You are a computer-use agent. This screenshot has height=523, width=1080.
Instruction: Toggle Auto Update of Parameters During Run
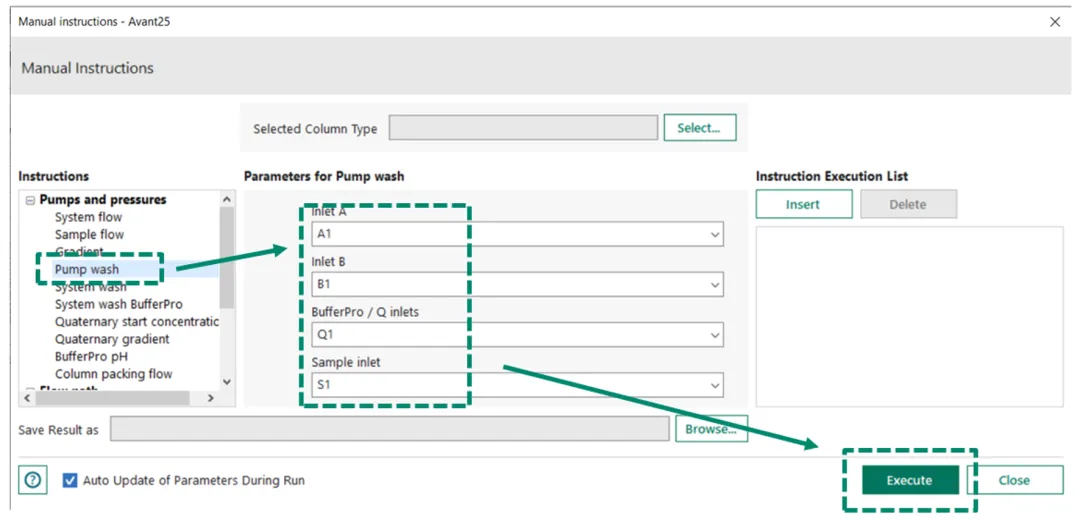click(x=69, y=480)
